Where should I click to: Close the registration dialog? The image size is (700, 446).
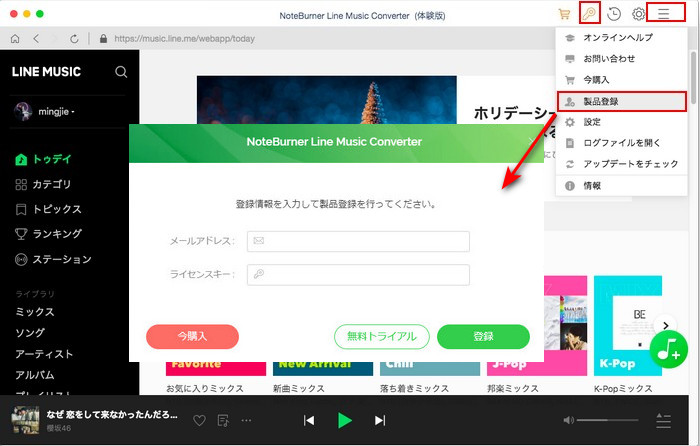point(531,142)
